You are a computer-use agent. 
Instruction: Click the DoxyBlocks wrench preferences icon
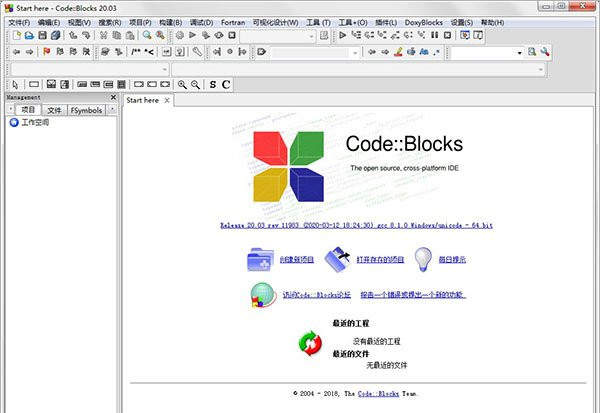[x=197, y=52]
